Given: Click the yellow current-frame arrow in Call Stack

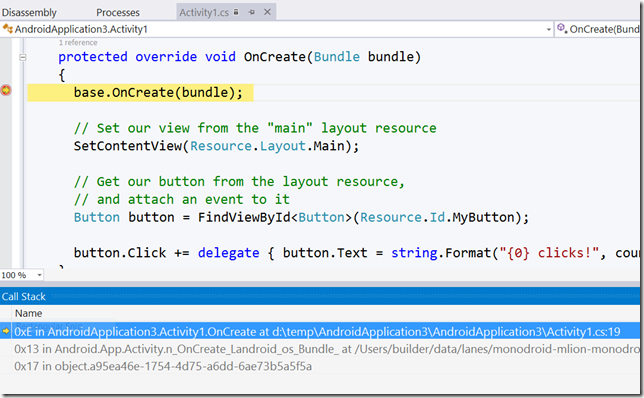Looking at the screenshot, I should [6, 331].
